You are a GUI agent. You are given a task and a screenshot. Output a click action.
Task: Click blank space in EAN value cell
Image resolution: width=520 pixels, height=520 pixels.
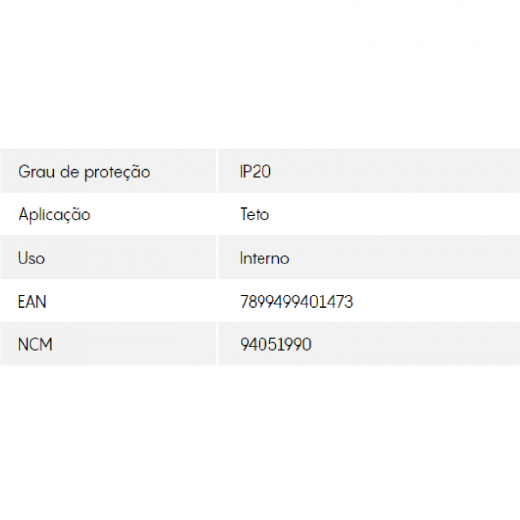433,300
